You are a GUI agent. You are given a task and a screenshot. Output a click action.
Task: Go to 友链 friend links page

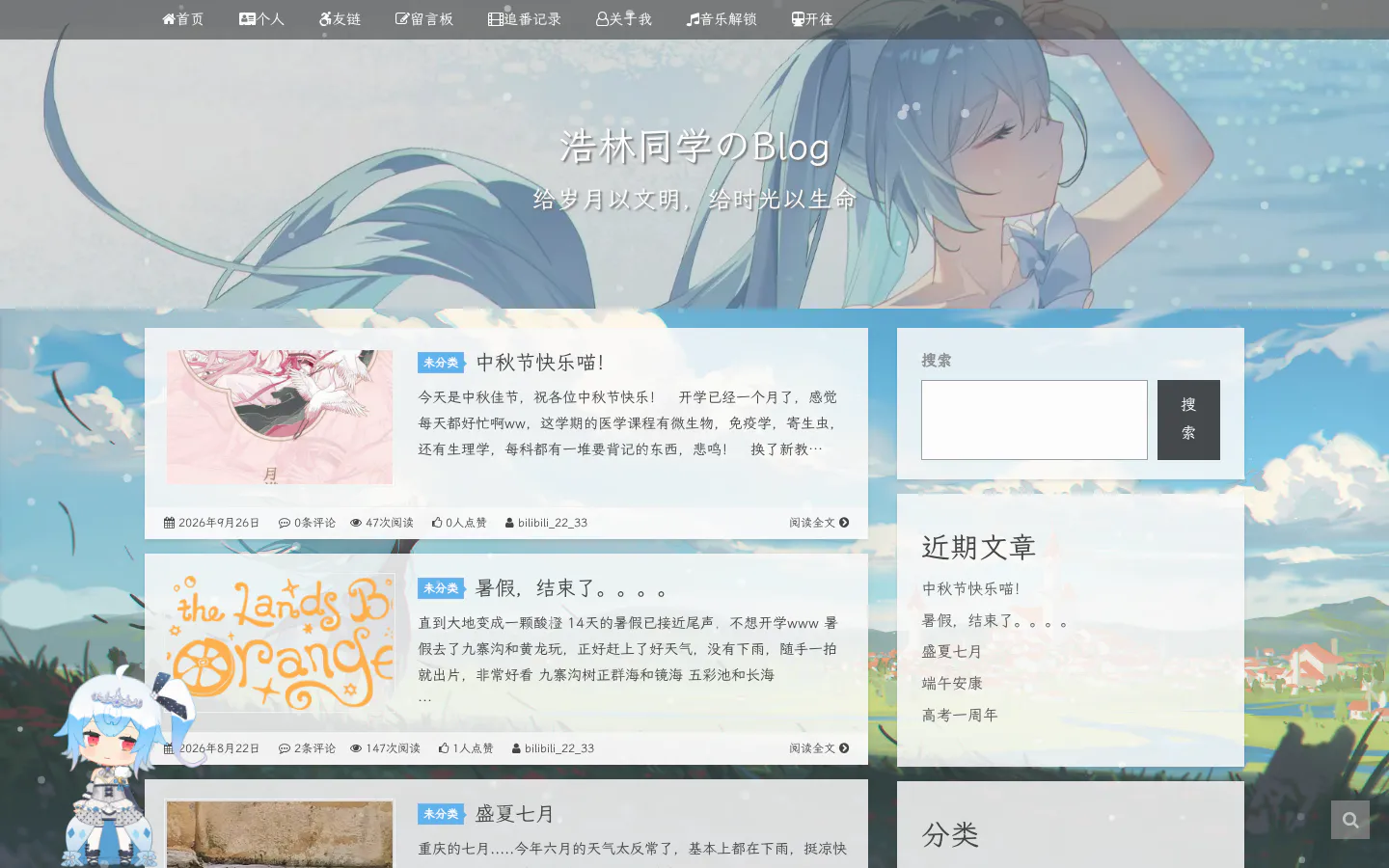click(340, 19)
